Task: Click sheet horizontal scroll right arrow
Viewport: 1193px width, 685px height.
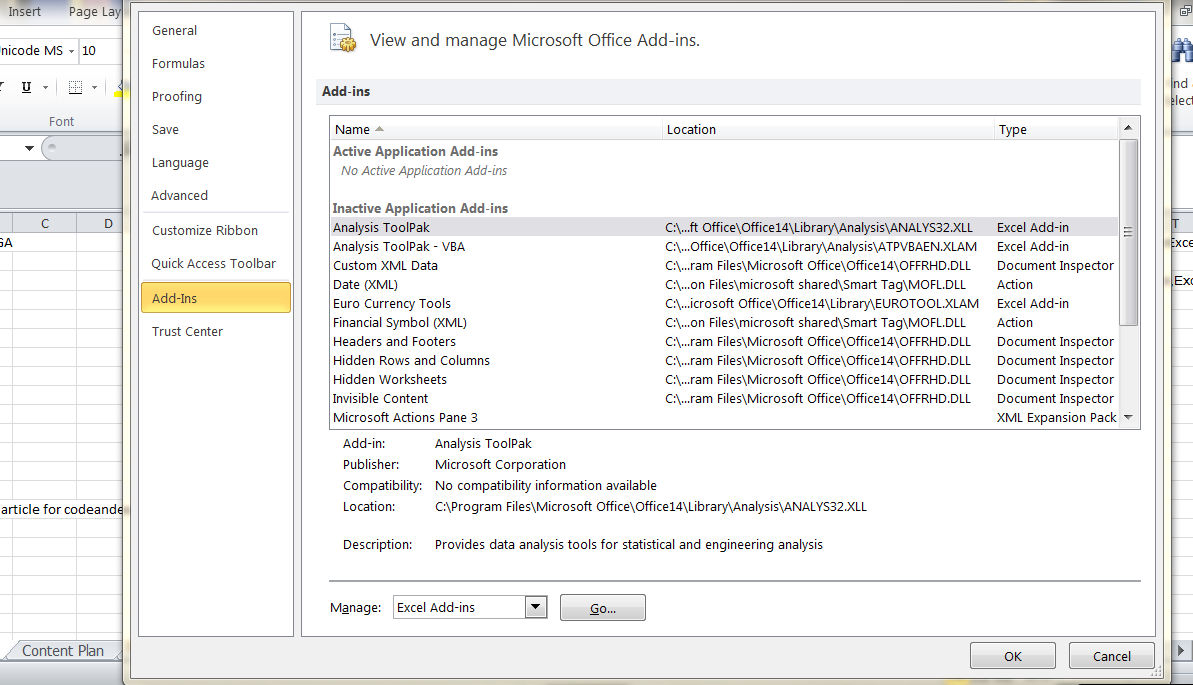Action: click(1181, 651)
